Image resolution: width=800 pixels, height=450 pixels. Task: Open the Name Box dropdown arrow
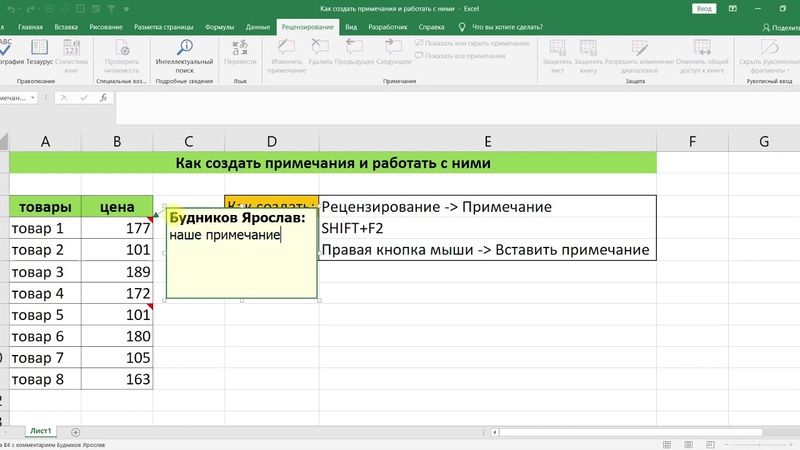pos(33,97)
